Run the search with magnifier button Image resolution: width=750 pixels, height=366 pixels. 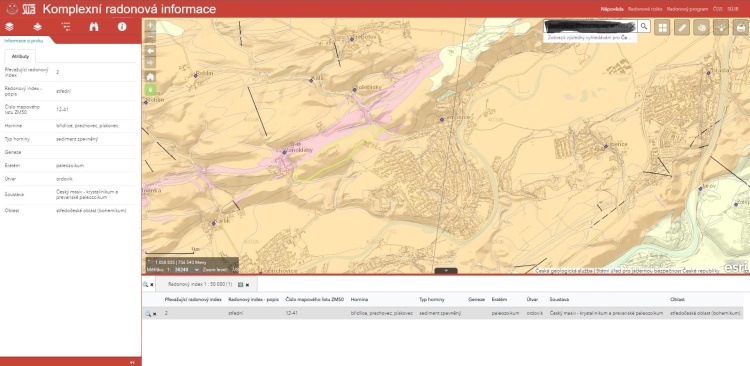point(644,26)
